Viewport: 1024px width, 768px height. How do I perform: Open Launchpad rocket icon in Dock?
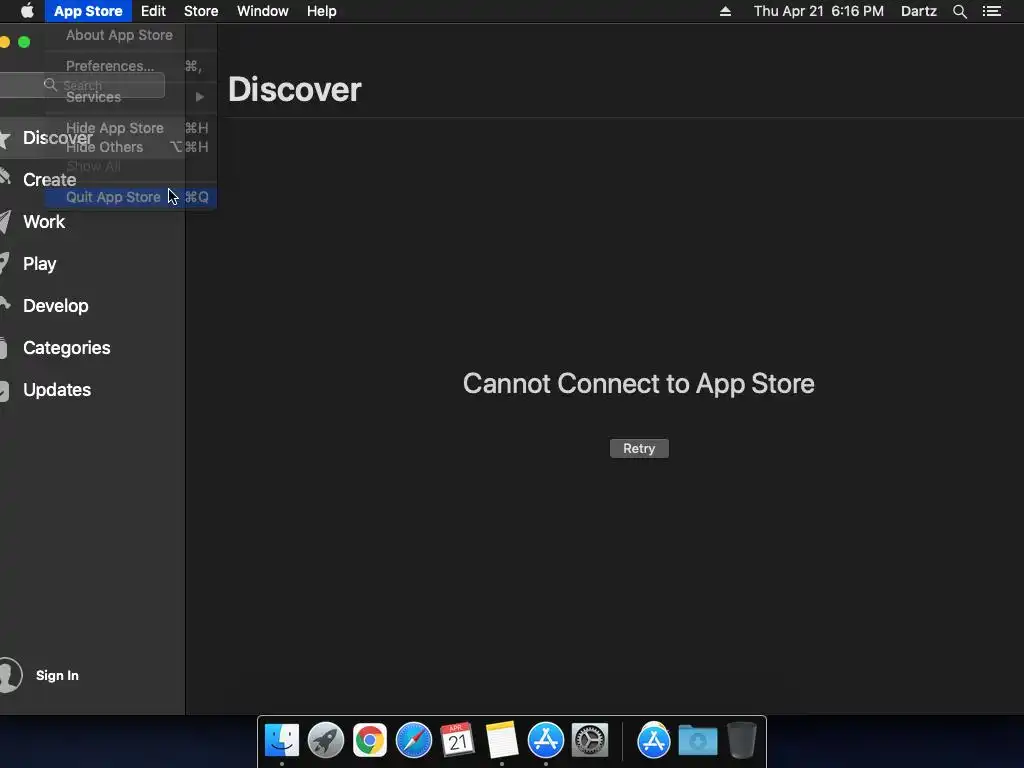coord(325,740)
